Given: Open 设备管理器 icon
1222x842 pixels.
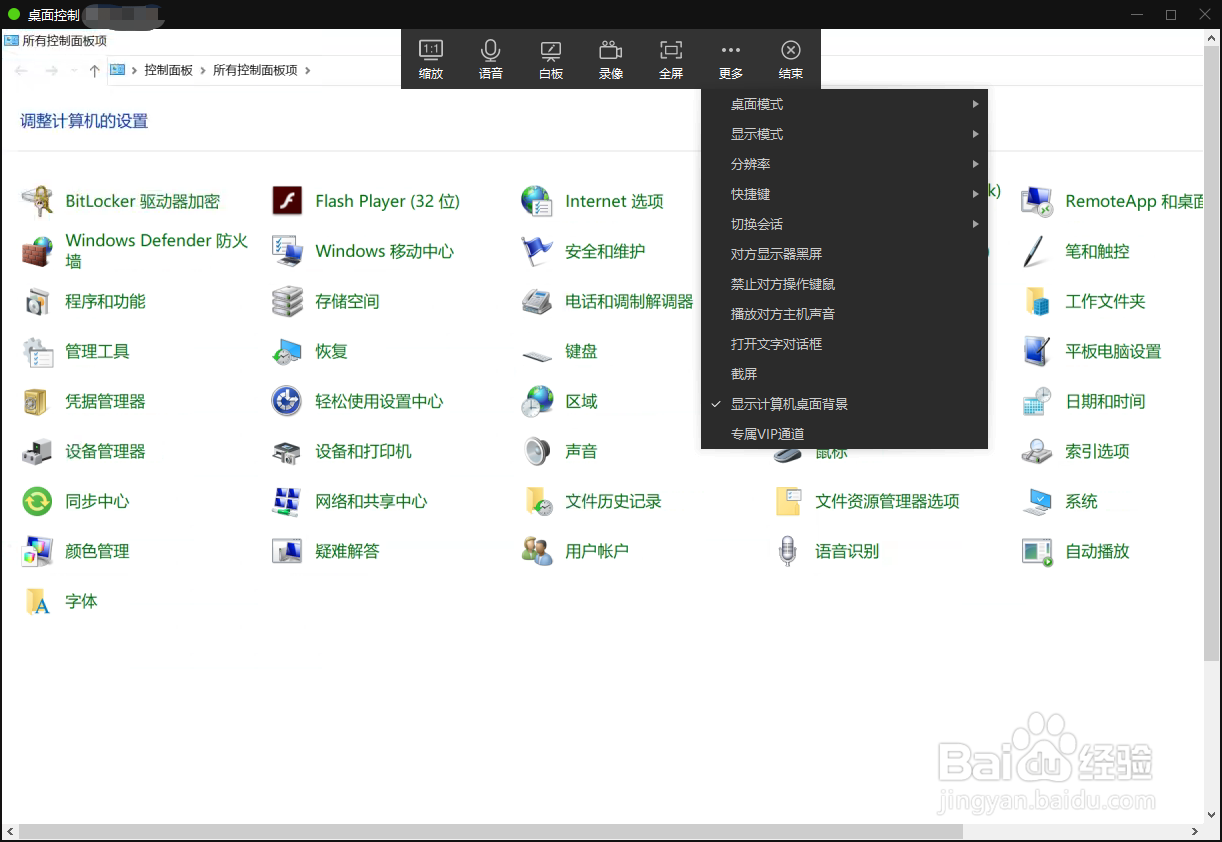Looking at the screenshot, I should coord(37,451).
